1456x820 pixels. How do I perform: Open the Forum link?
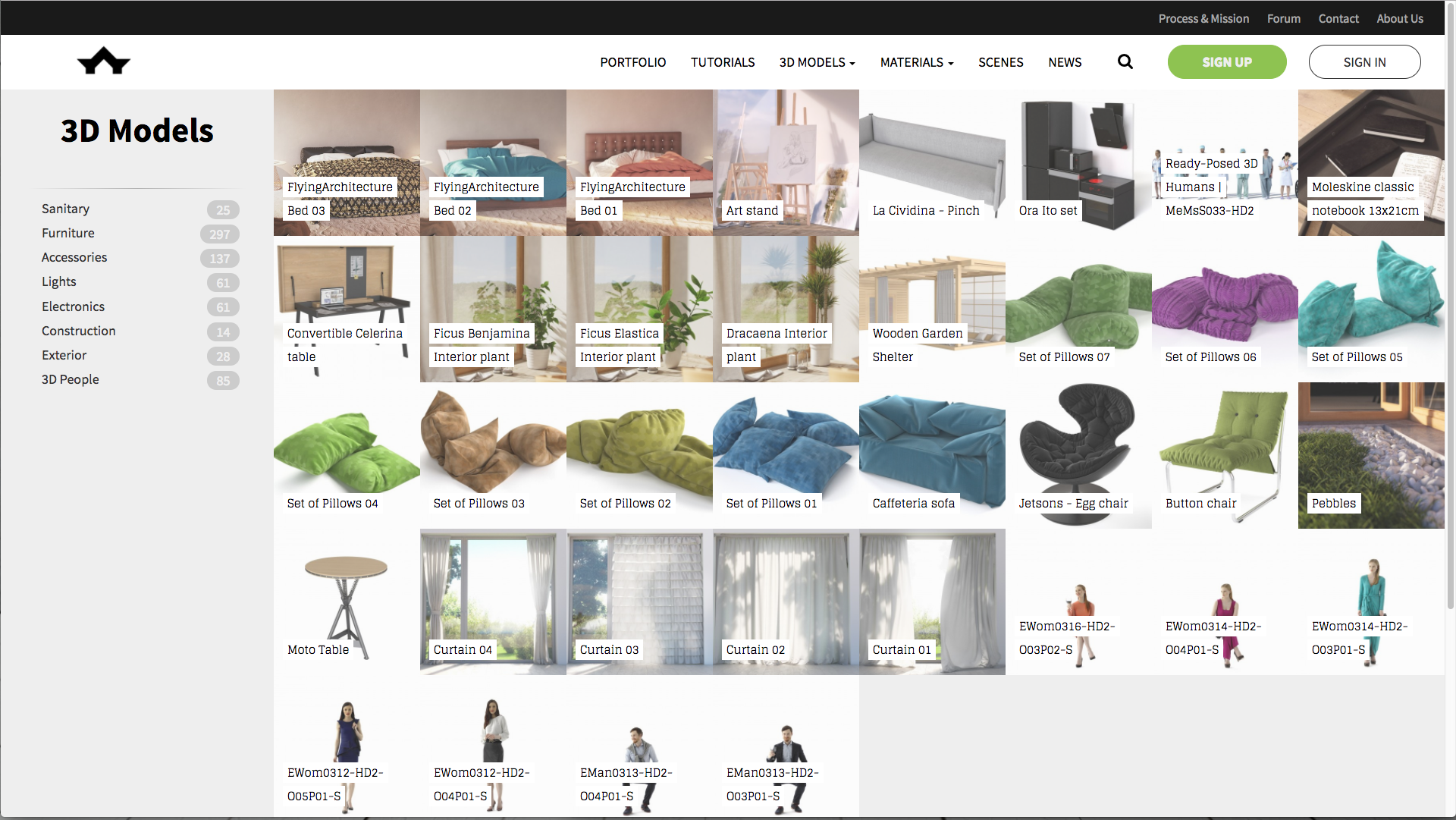pyautogui.click(x=1284, y=18)
